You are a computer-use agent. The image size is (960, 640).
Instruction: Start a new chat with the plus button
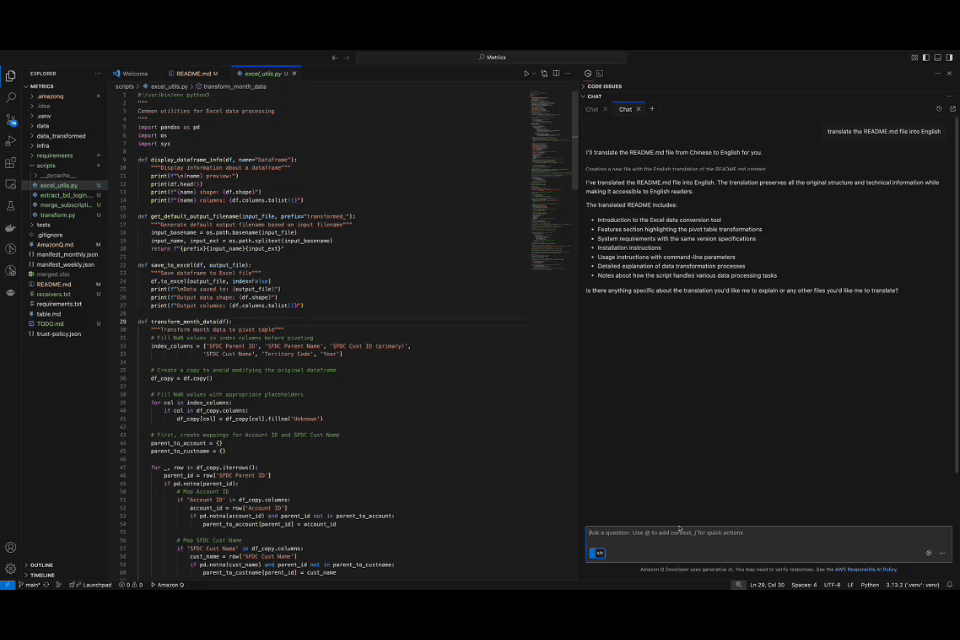click(652, 110)
